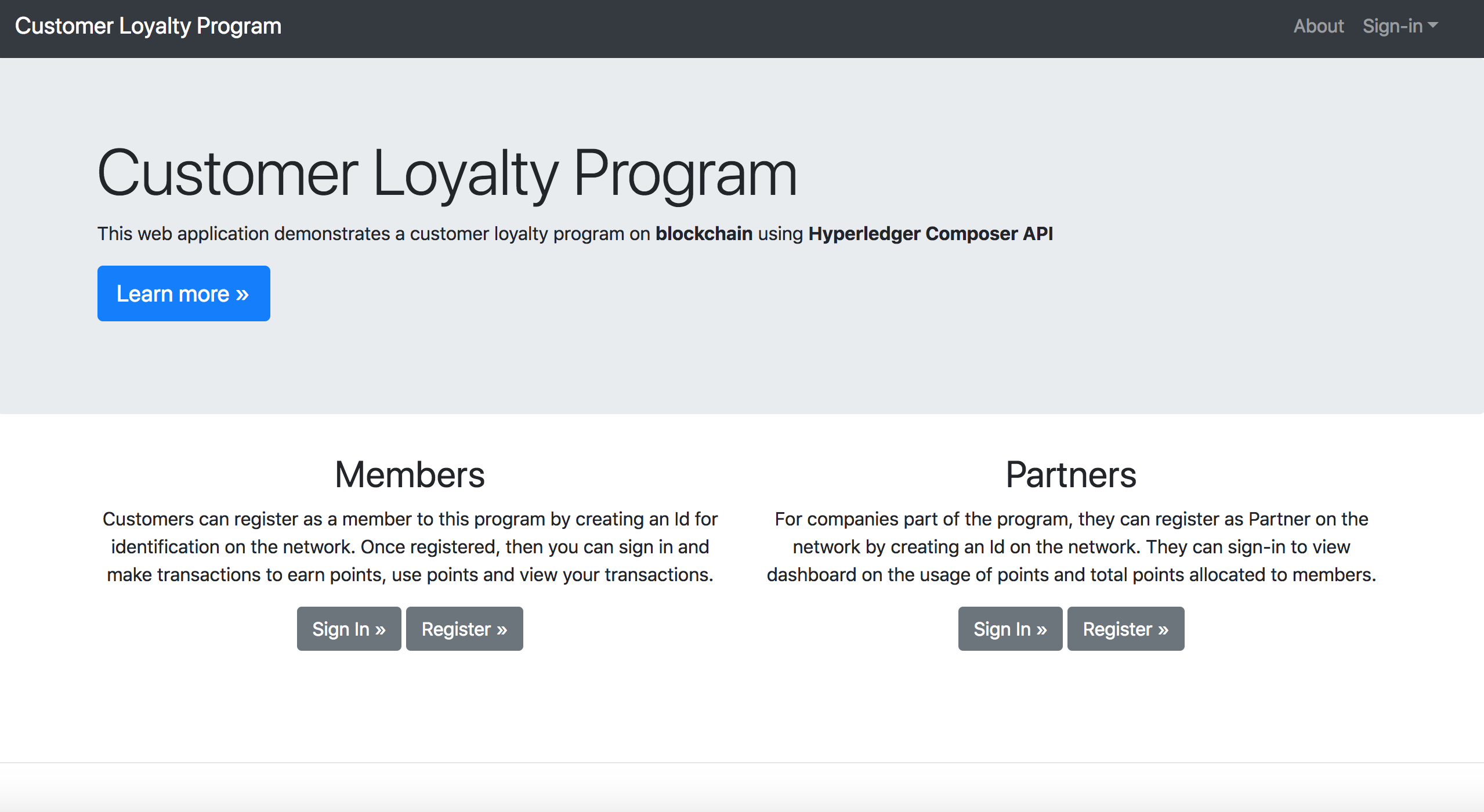Screen dimensions: 1484x812
Task: Click the "dashboard on the usage of points" line
Action: pos(1071,574)
